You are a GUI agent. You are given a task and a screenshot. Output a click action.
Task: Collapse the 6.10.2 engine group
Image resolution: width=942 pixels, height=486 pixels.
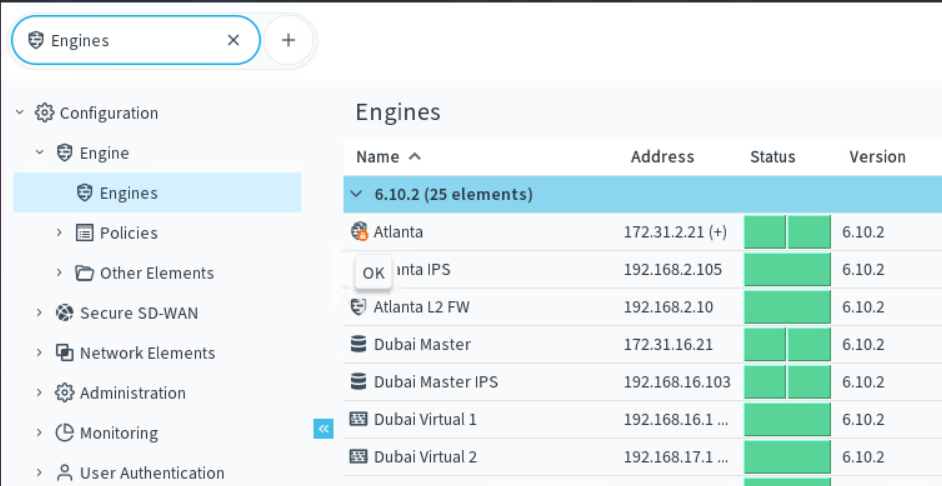357,194
